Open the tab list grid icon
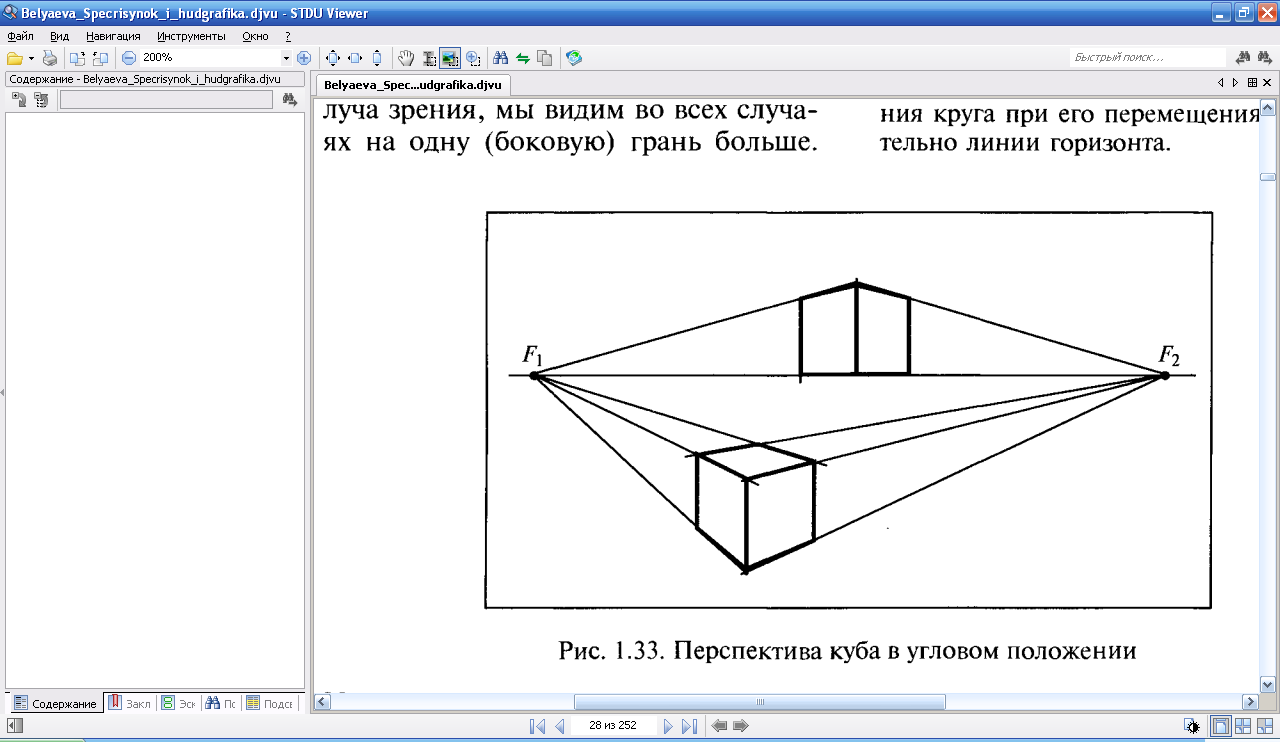The height and width of the screenshot is (742, 1280). coord(1252,83)
